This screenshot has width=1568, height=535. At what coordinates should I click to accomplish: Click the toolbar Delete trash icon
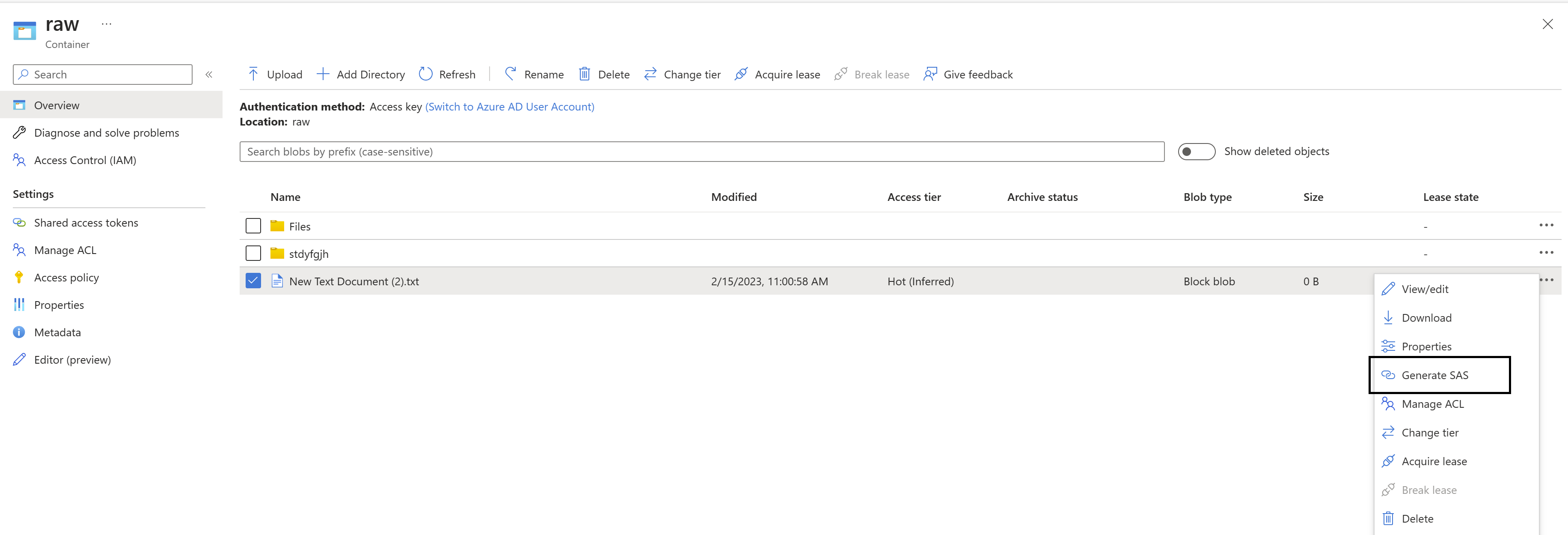tap(584, 74)
